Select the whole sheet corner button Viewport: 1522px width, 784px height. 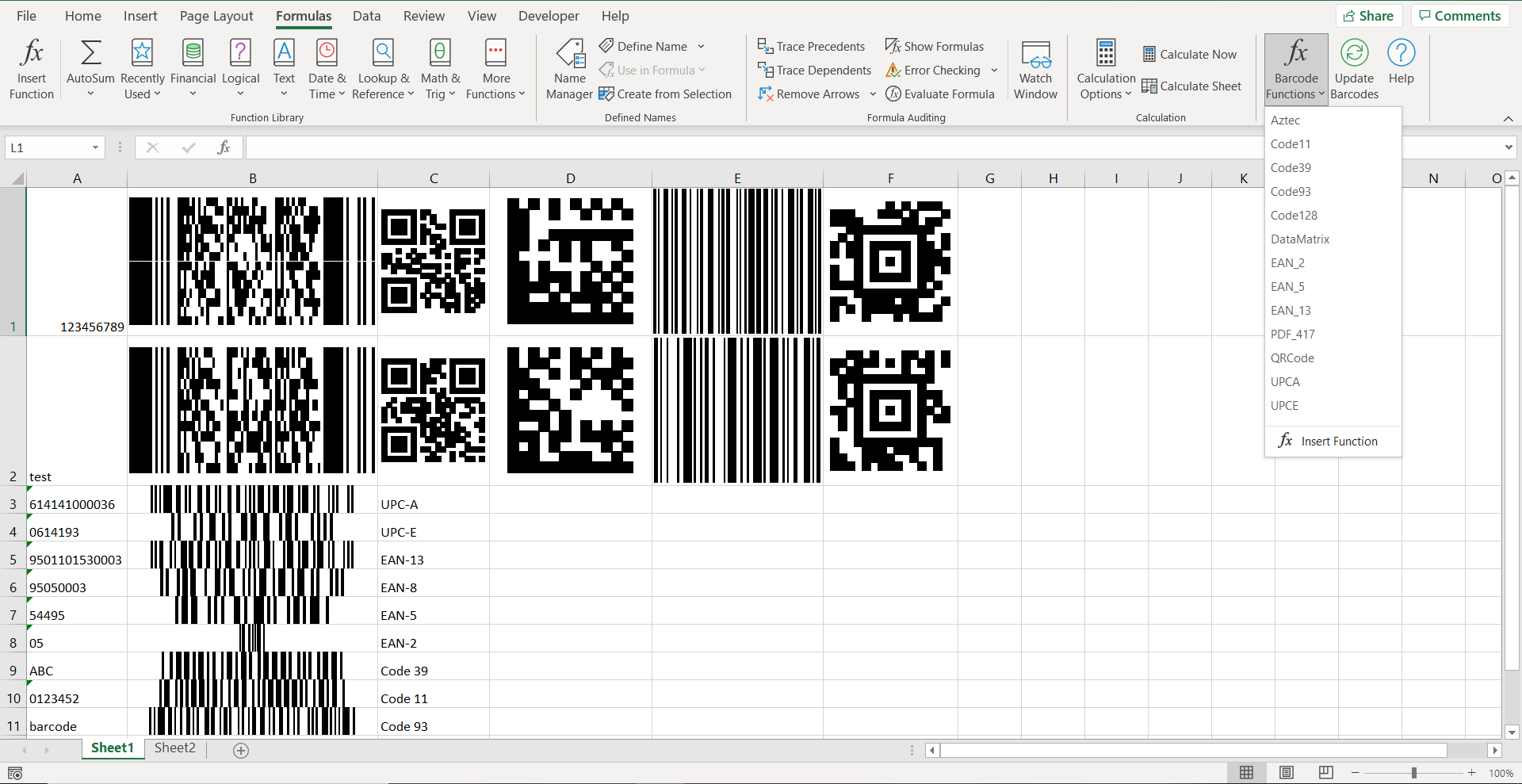point(13,178)
